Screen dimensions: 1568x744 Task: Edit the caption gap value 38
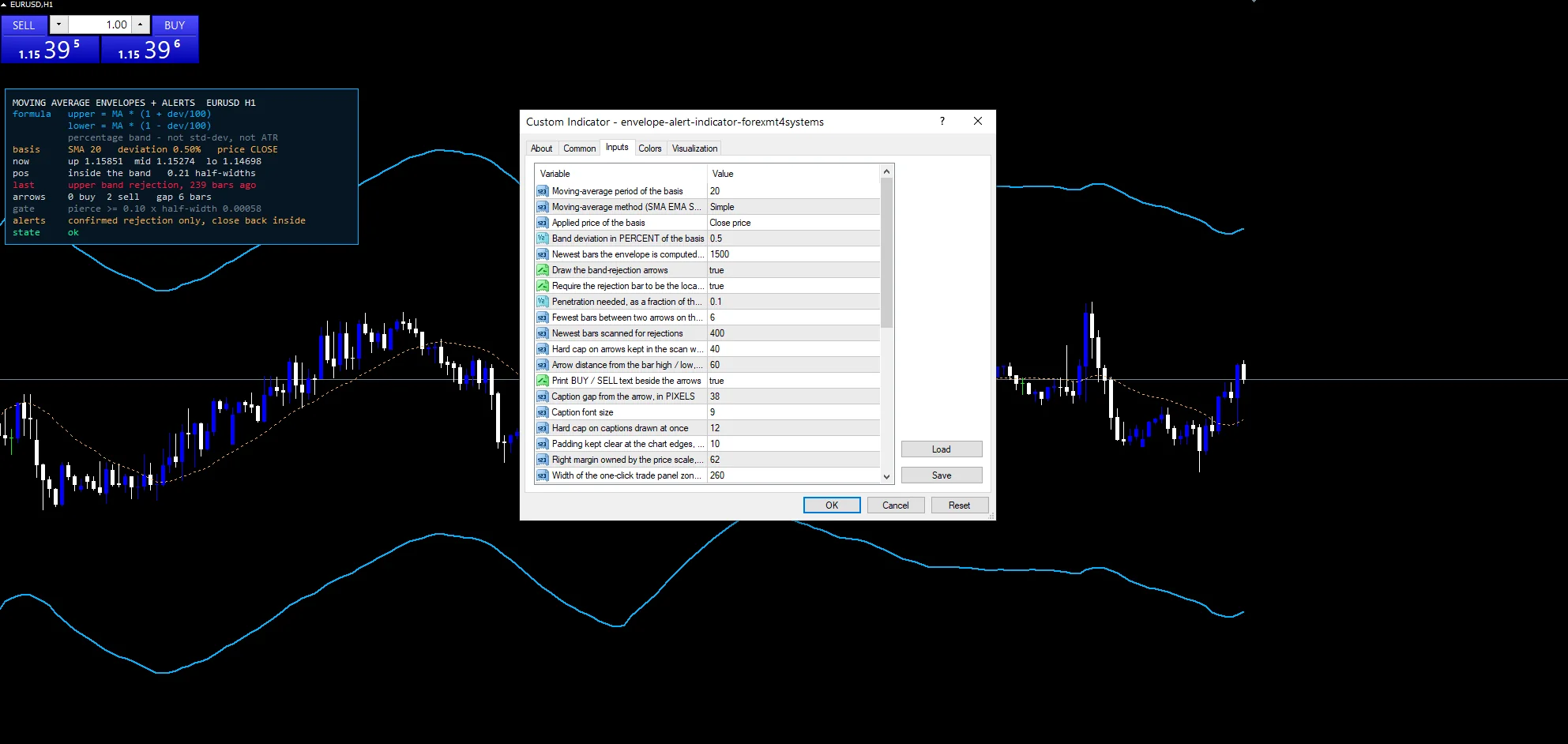(793, 396)
